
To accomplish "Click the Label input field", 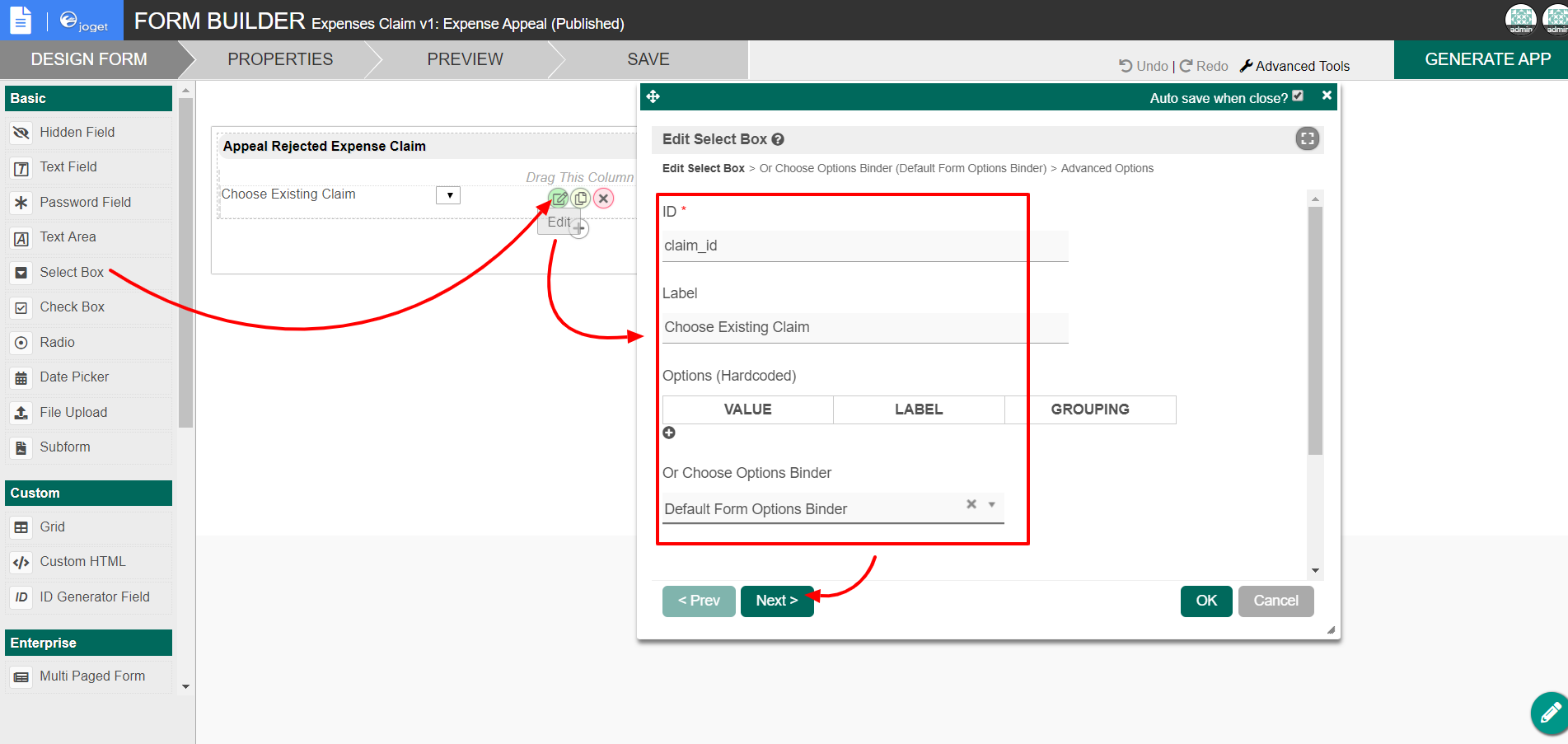I will coord(865,327).
